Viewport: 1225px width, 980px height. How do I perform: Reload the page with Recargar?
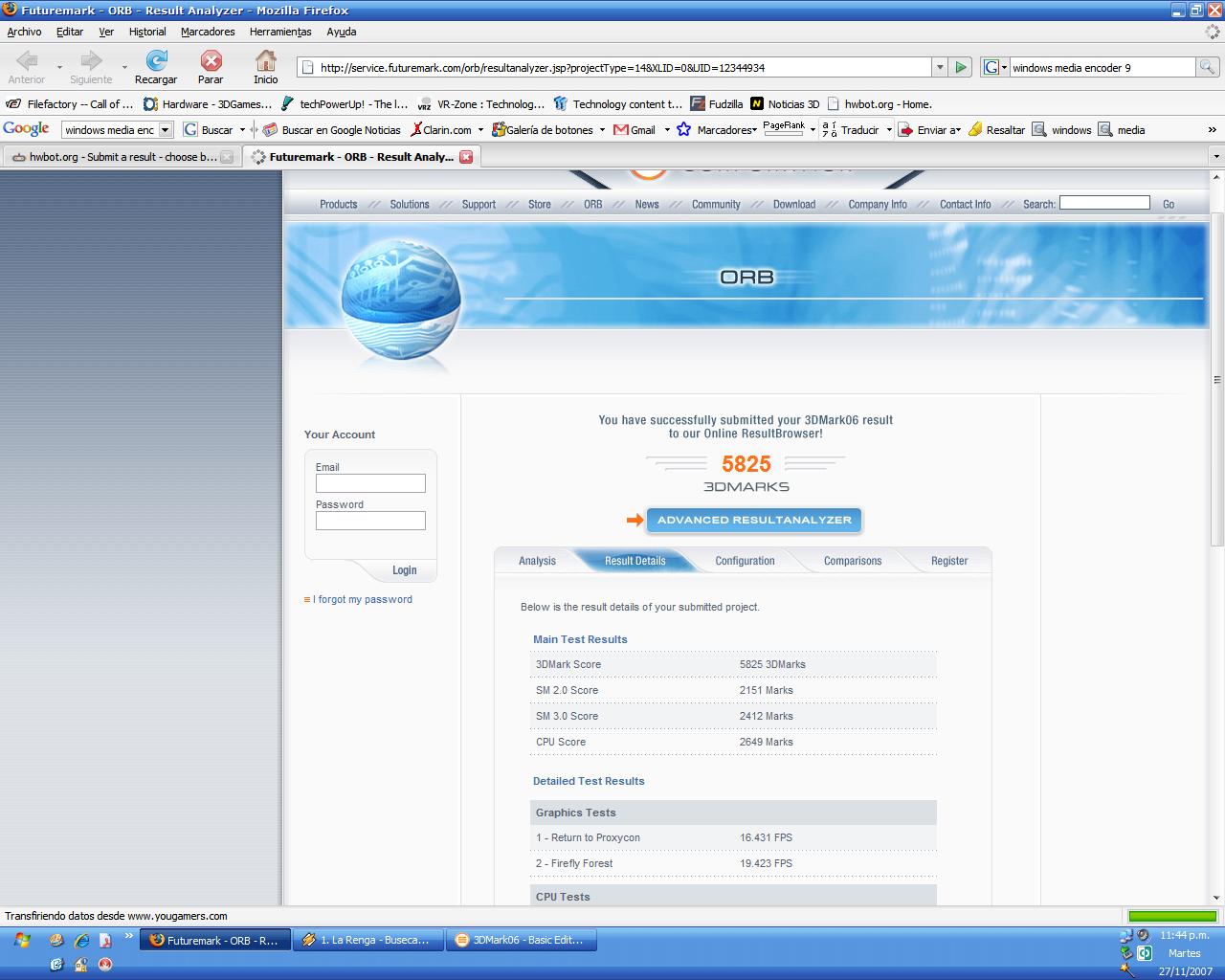pyautogui.click(x=156, y=67)
